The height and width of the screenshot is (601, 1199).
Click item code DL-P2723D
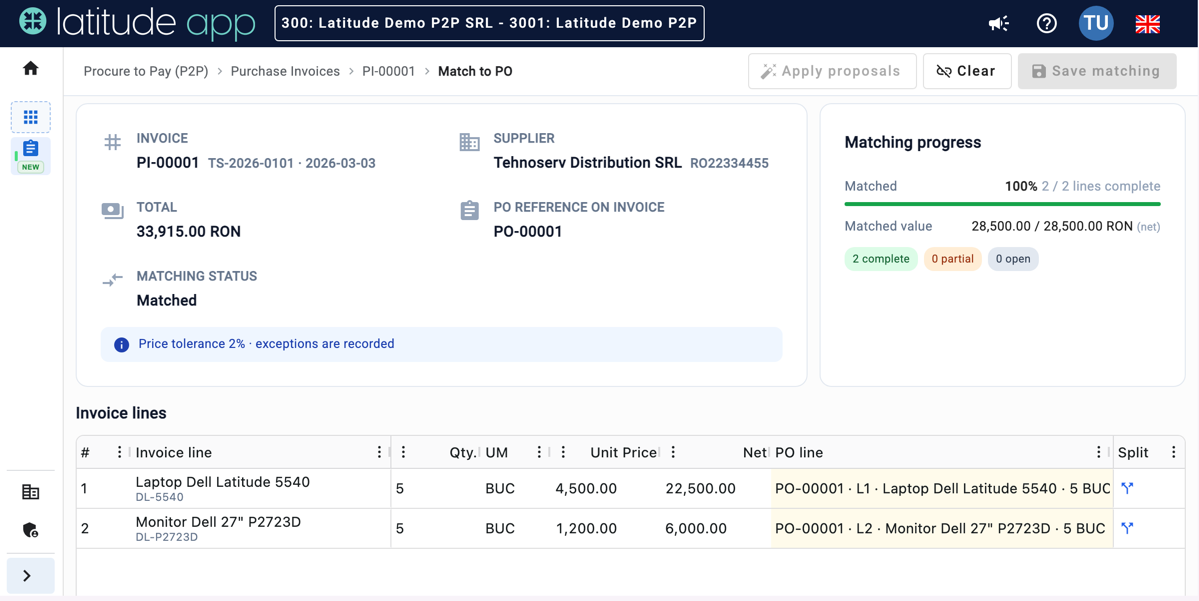click(x=167, y=537)
